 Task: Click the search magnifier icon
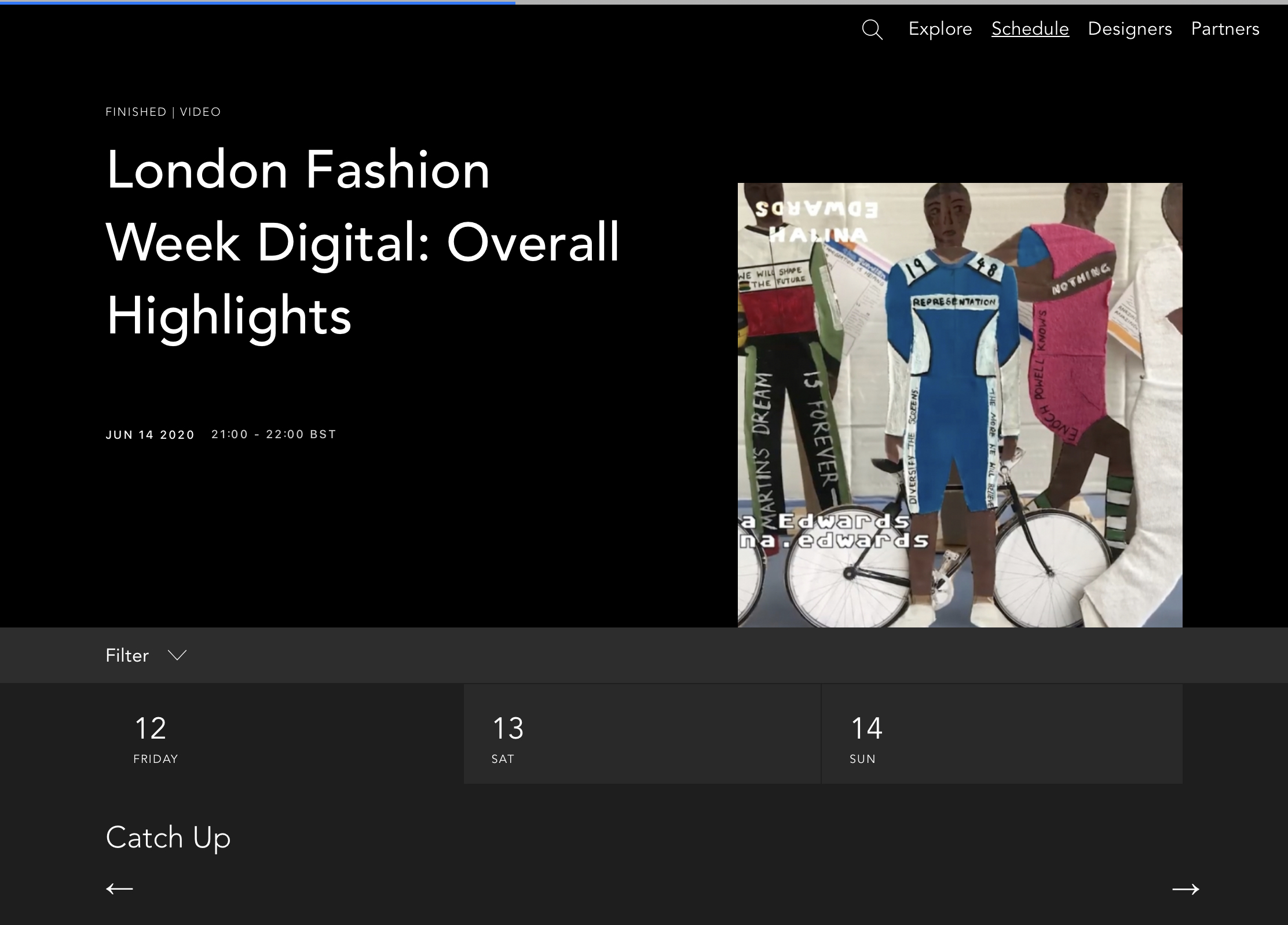point(872,30)
